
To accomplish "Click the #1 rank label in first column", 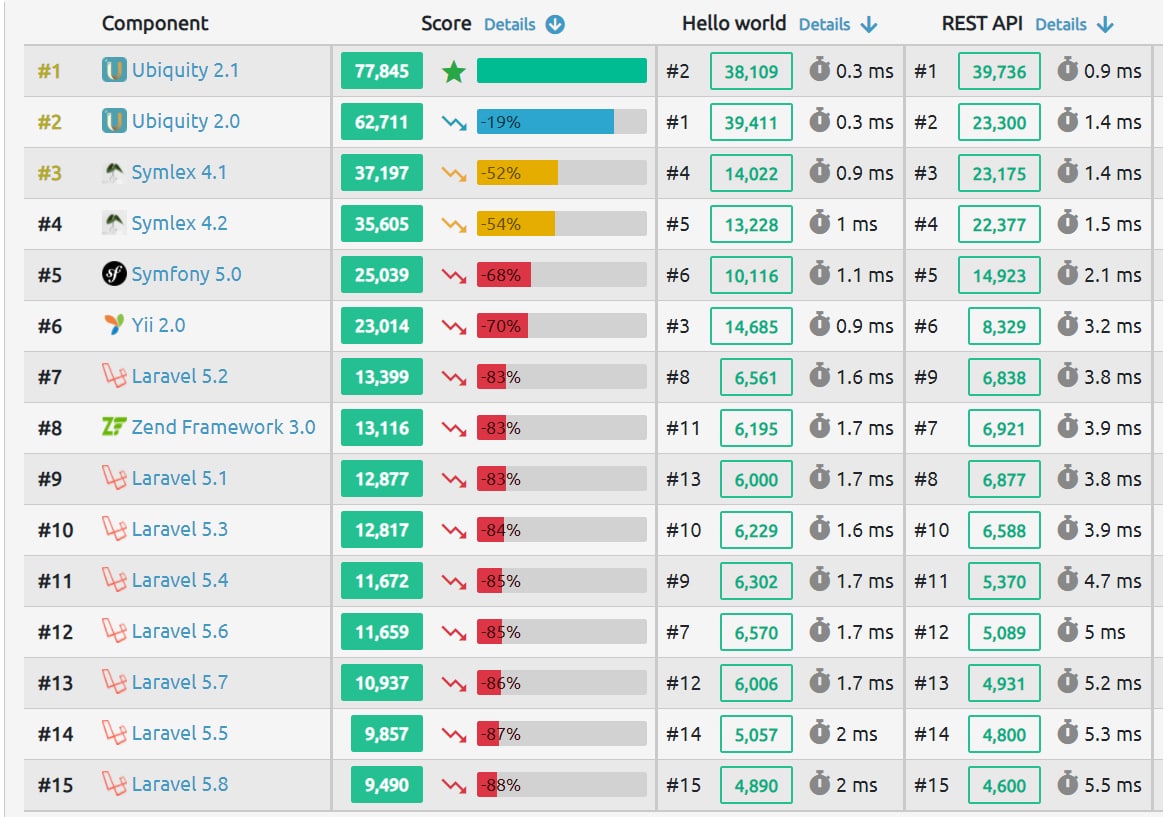I will (x=49, y=71).
